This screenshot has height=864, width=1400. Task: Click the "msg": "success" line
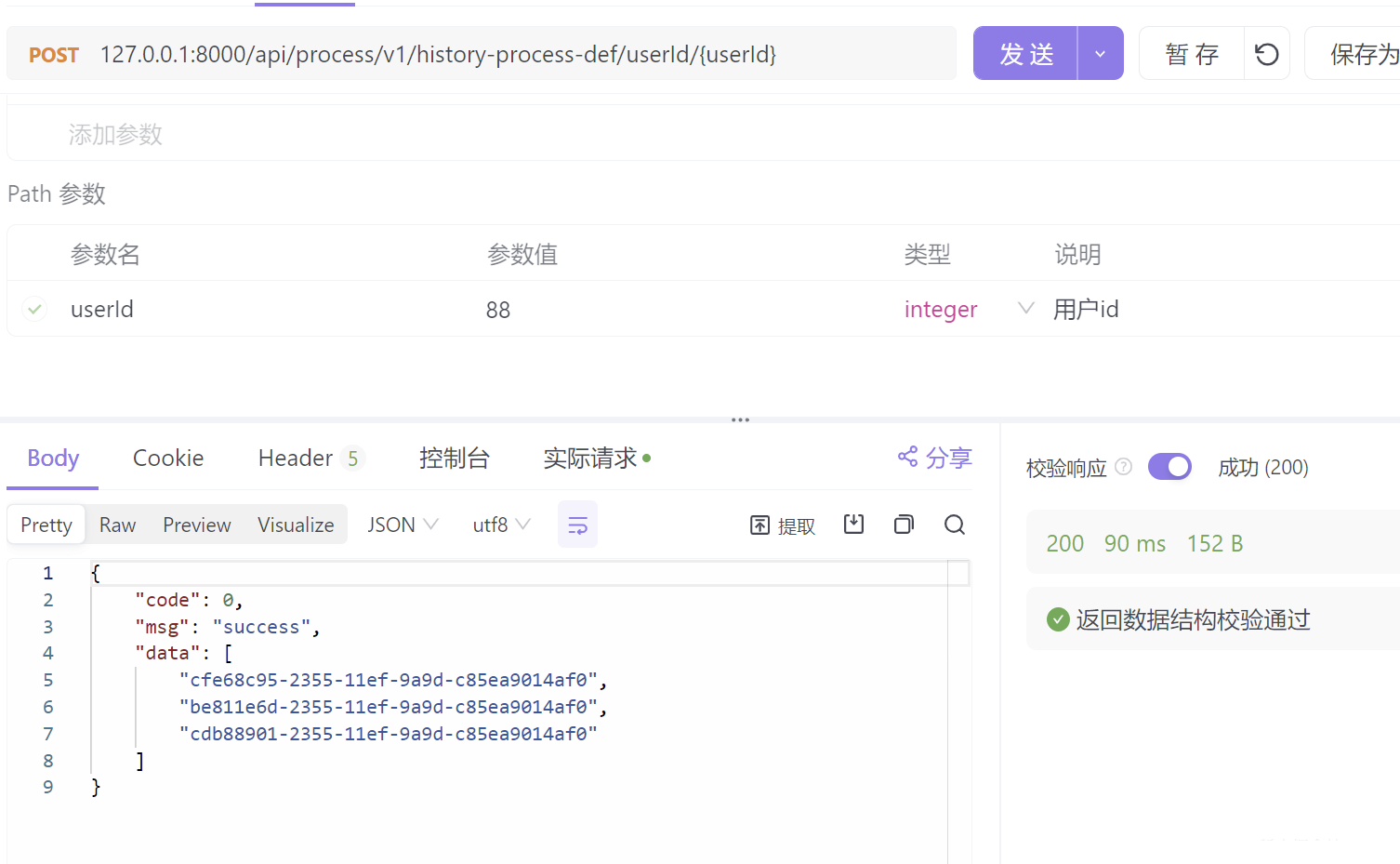228,627
